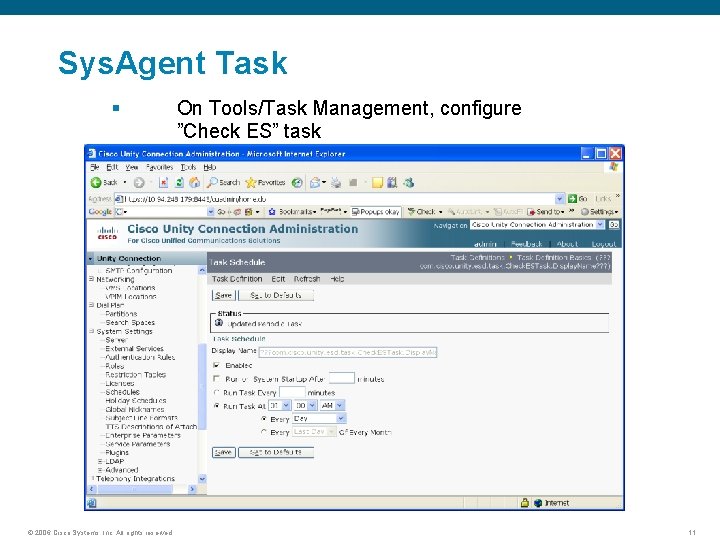This screenshot has width=720, height=540.
Task: Collapse the Networking tree node
Action: tap(91, 279)
